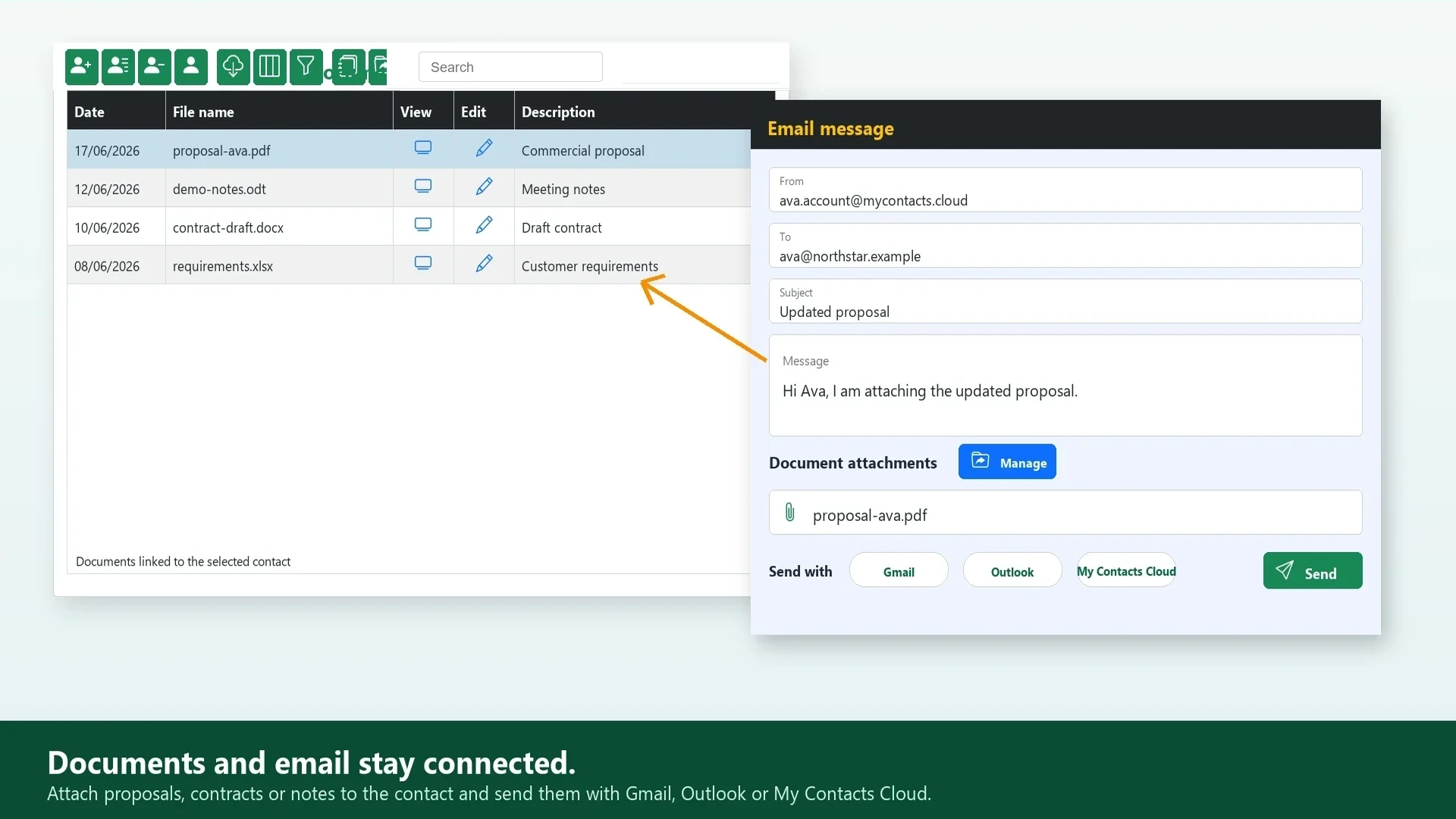Click the documents stack icon
This screenshot has height=819, width=1456.
click(348, 67)
